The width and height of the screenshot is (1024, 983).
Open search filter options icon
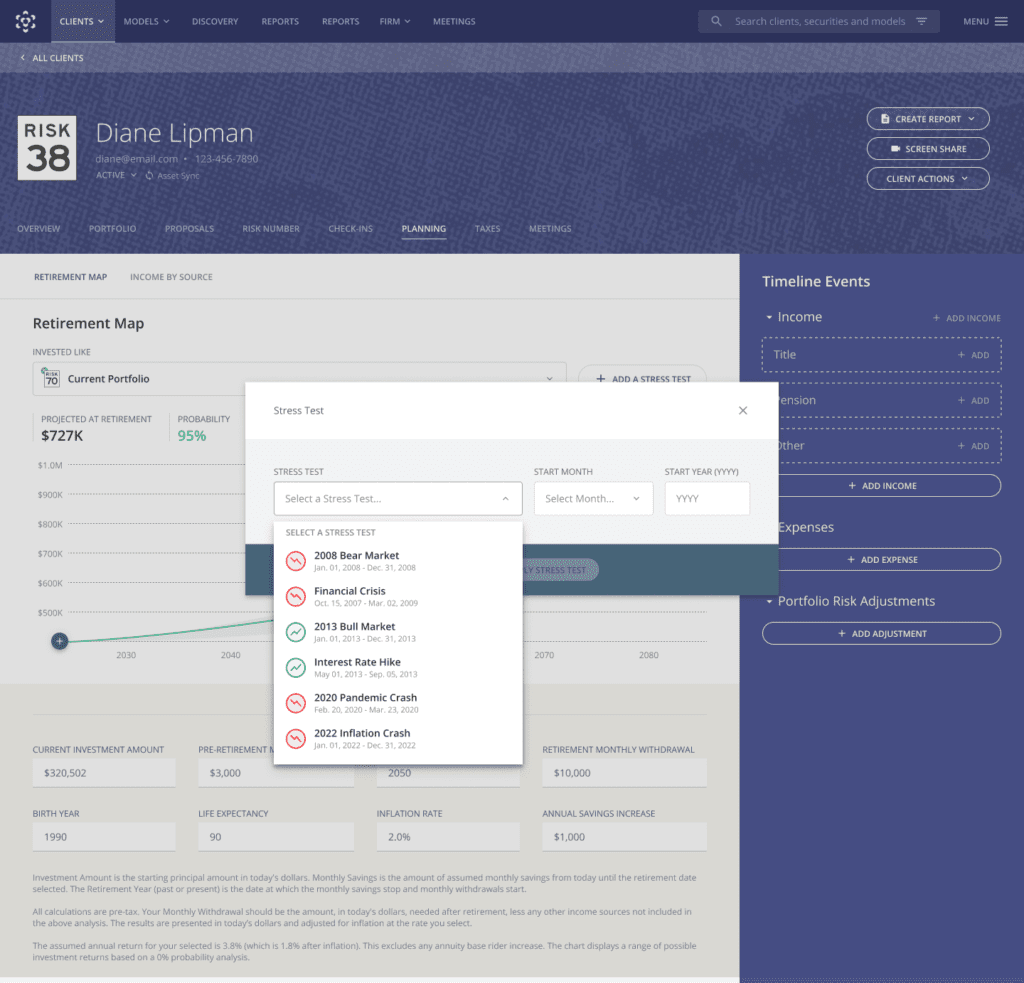(x=921, y=22)
